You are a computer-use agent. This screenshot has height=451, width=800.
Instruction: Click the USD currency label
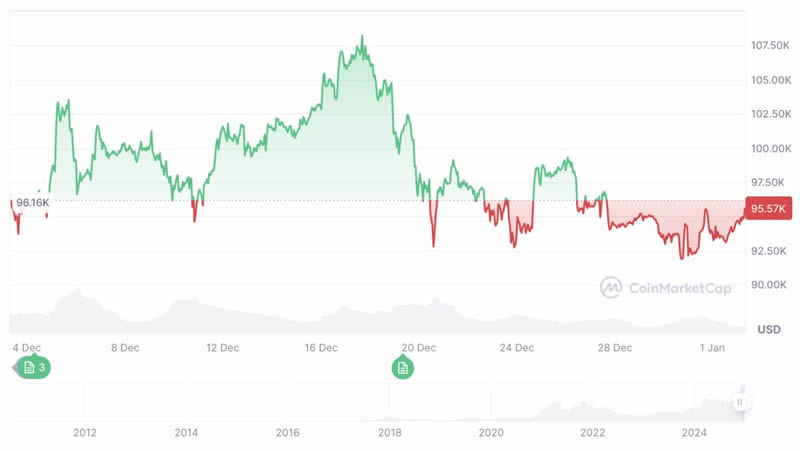769,329
